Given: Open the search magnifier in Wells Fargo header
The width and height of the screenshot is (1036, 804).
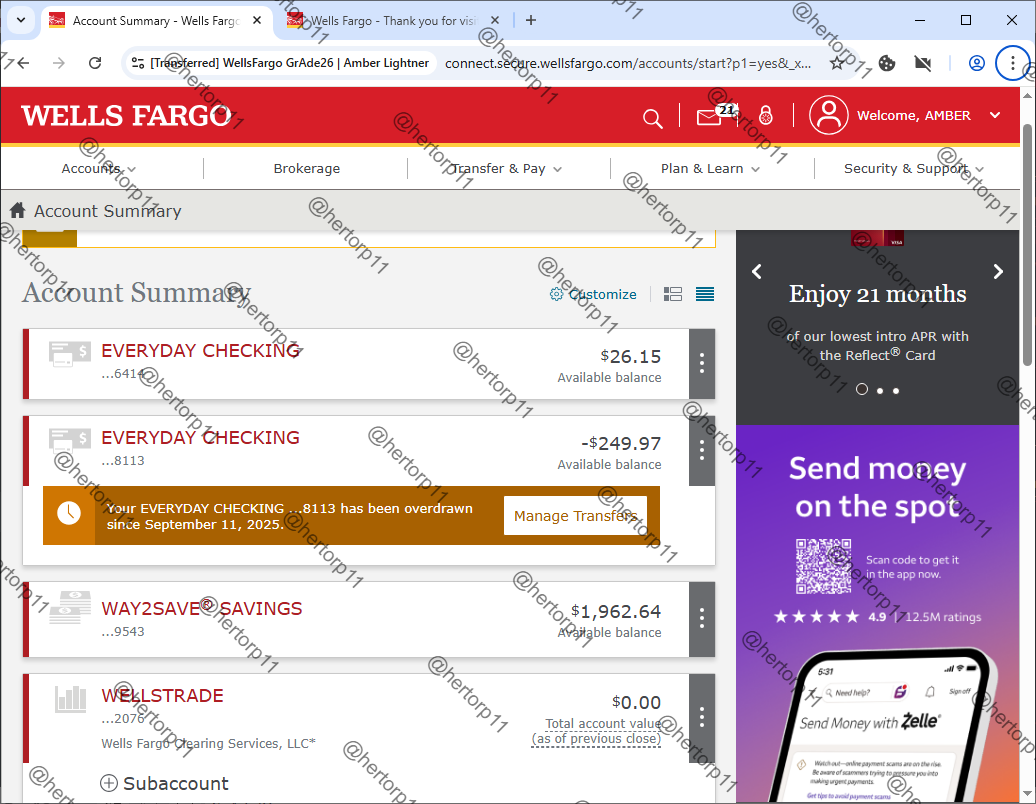Looking at the screenshot, I should pyautogui.click(x=652, y=118).
